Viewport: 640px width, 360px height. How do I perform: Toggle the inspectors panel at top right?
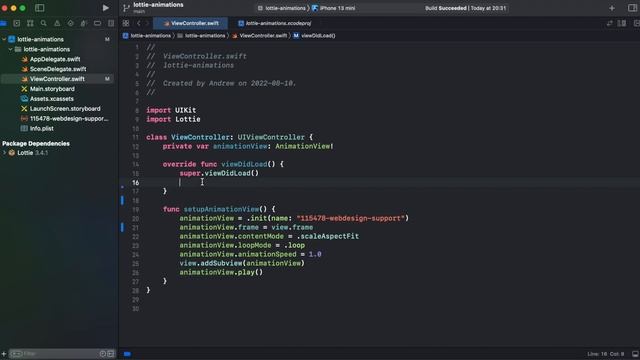click(632, 8)
